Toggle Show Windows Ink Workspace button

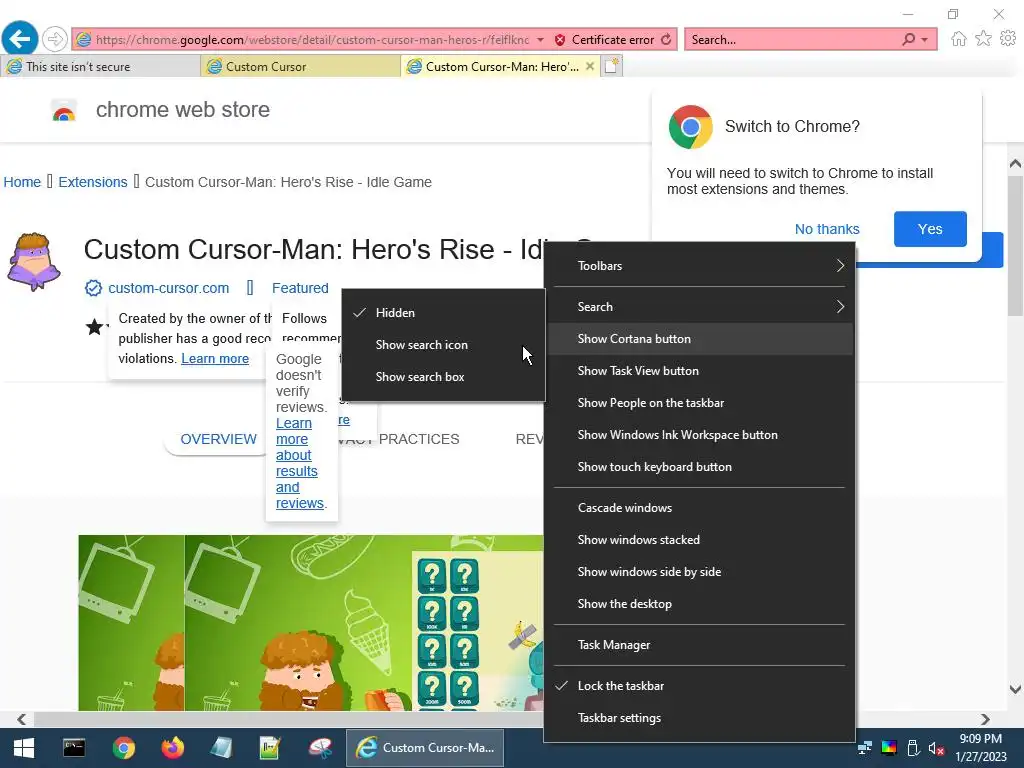[x=699, y=435]
